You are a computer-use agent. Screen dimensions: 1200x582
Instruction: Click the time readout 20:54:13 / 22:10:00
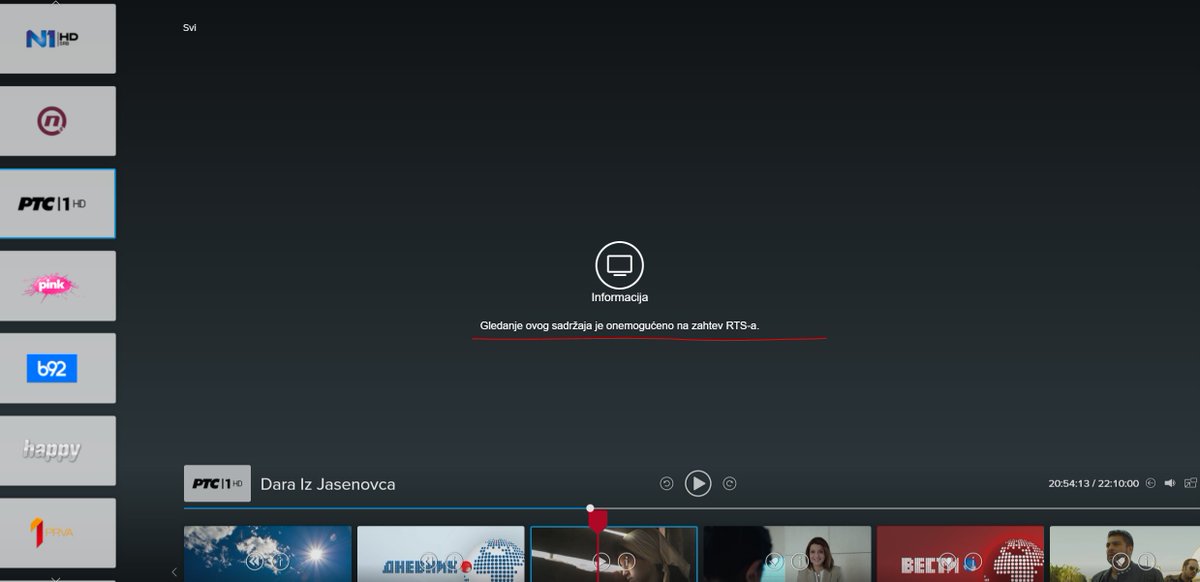click(1093, 483)
